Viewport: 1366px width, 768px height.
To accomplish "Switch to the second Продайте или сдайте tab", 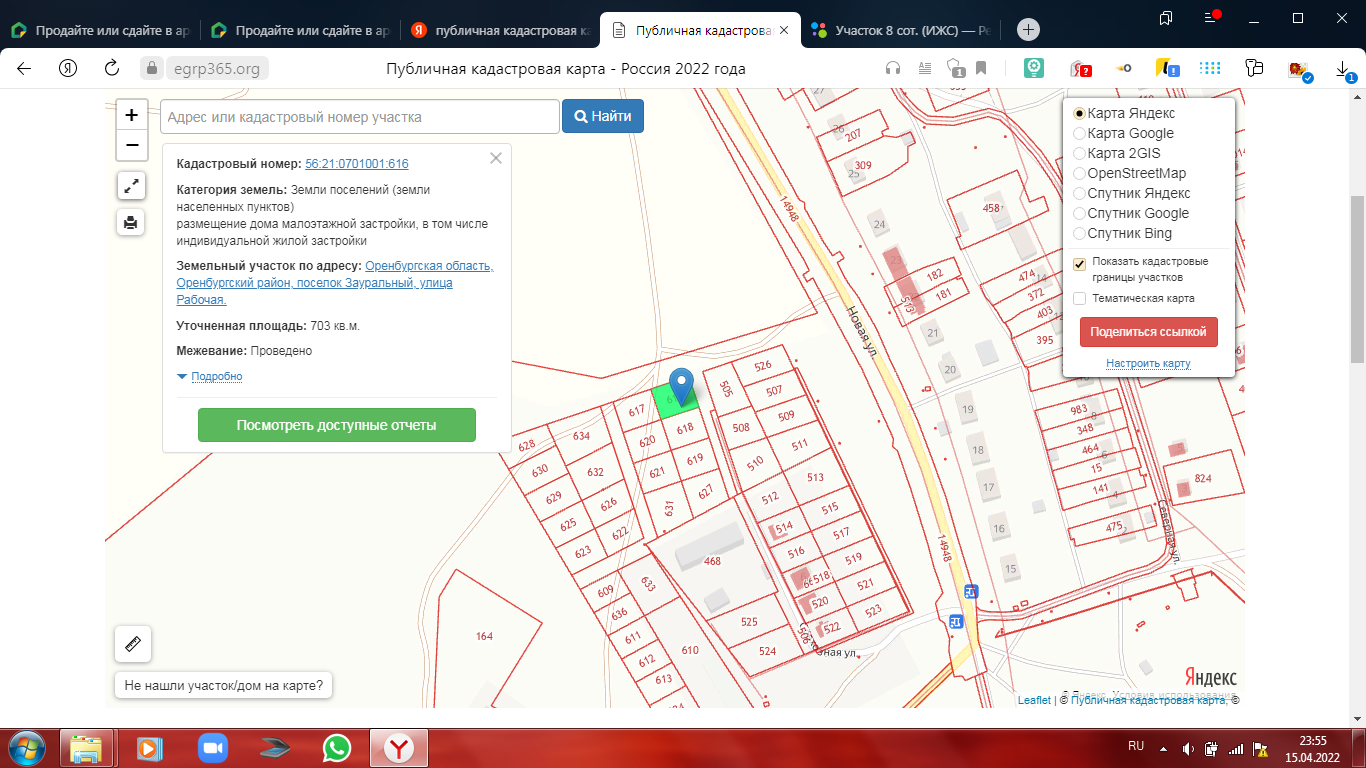I will [299, 30].
